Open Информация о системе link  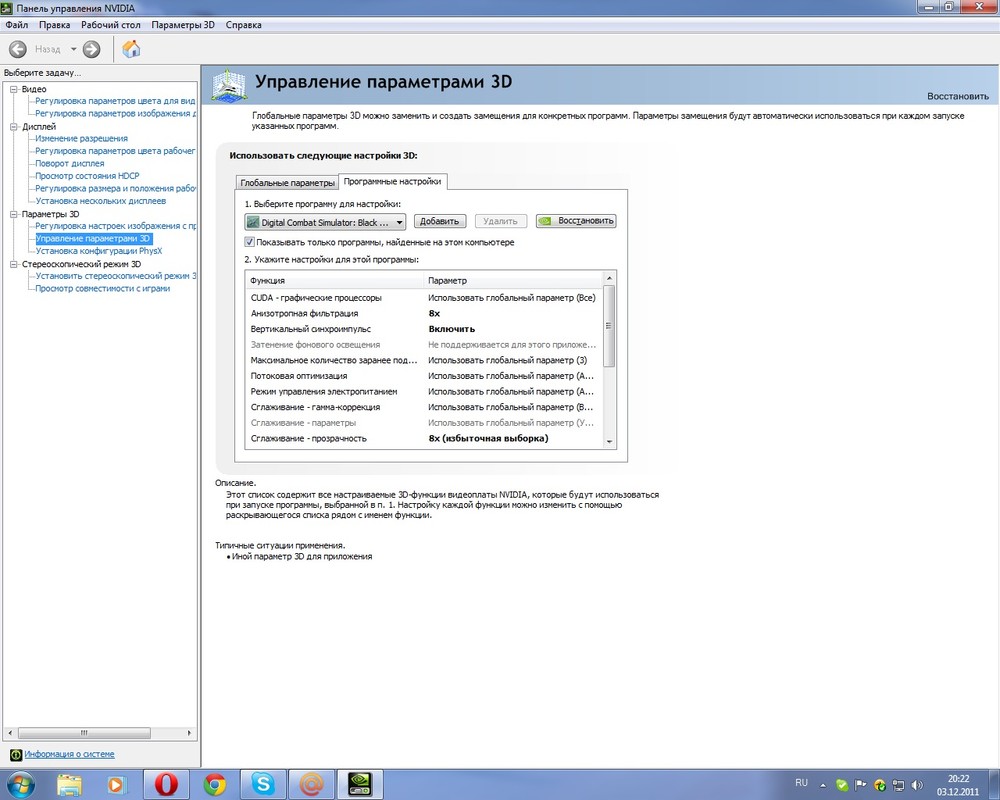point(70,754)
